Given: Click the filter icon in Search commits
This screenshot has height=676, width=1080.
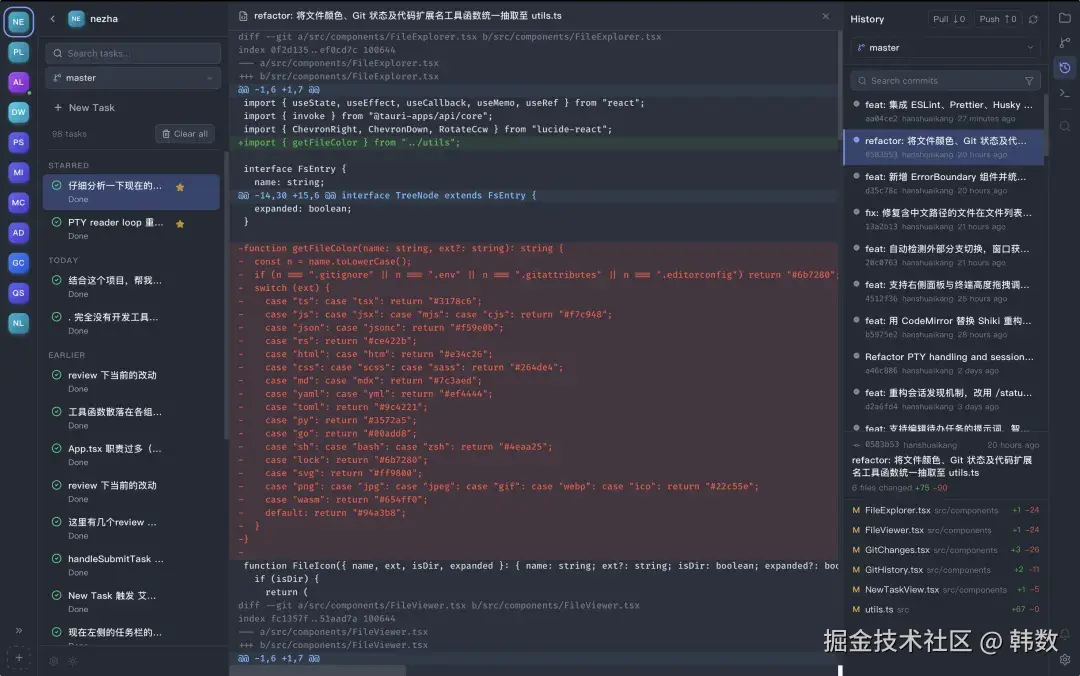Looking at the screenshot, I should point(1028,81).
